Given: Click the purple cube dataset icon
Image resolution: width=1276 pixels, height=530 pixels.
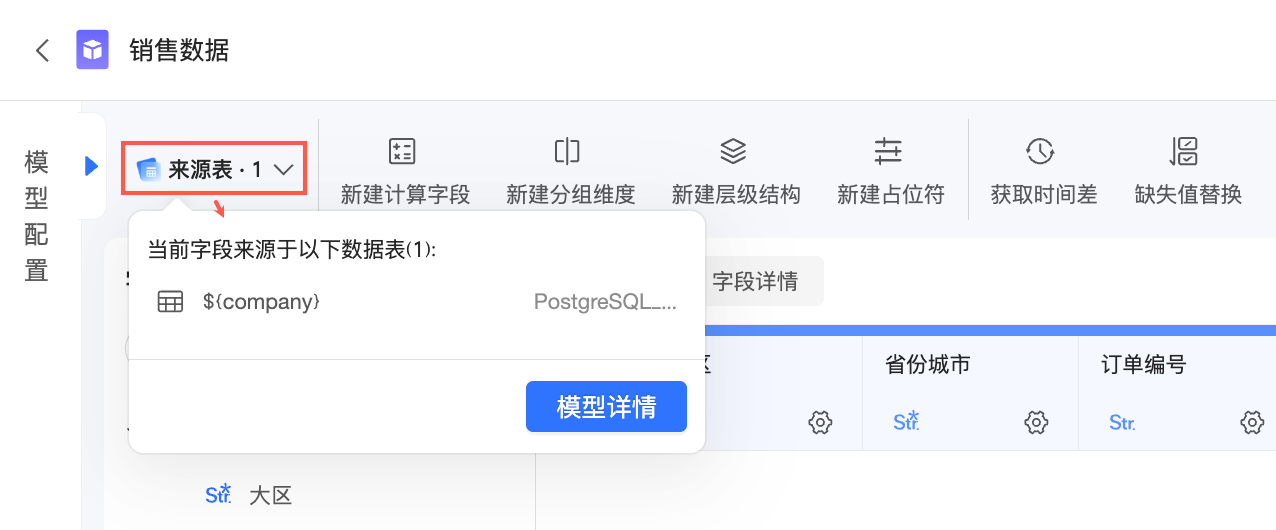Looking at the screenshot, I should point(93,50).
